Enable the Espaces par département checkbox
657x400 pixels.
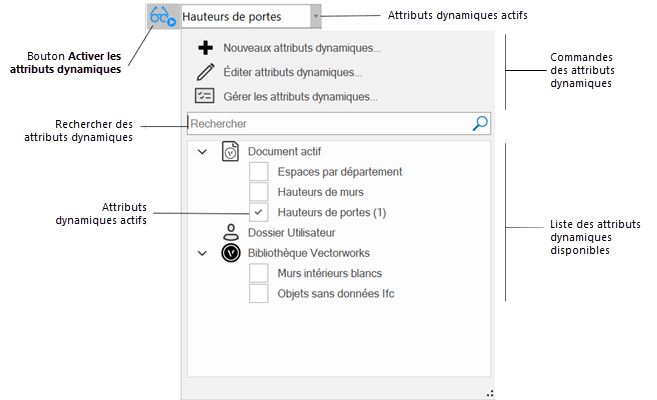click(258, 172)
